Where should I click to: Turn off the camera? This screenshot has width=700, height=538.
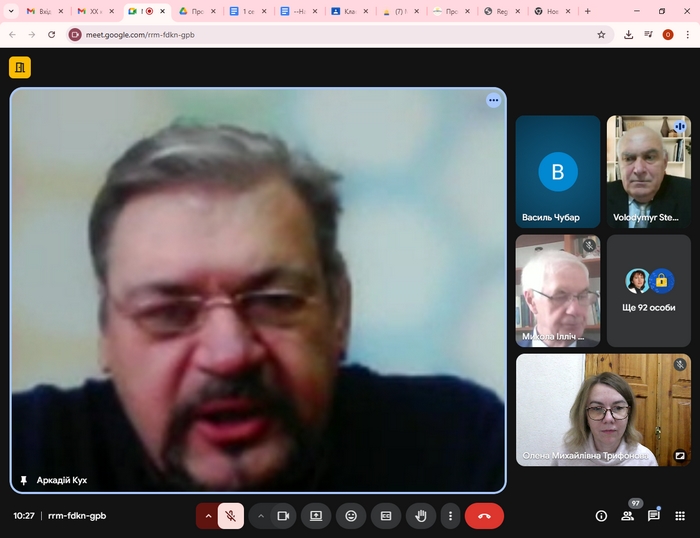(x=283, y=516)
